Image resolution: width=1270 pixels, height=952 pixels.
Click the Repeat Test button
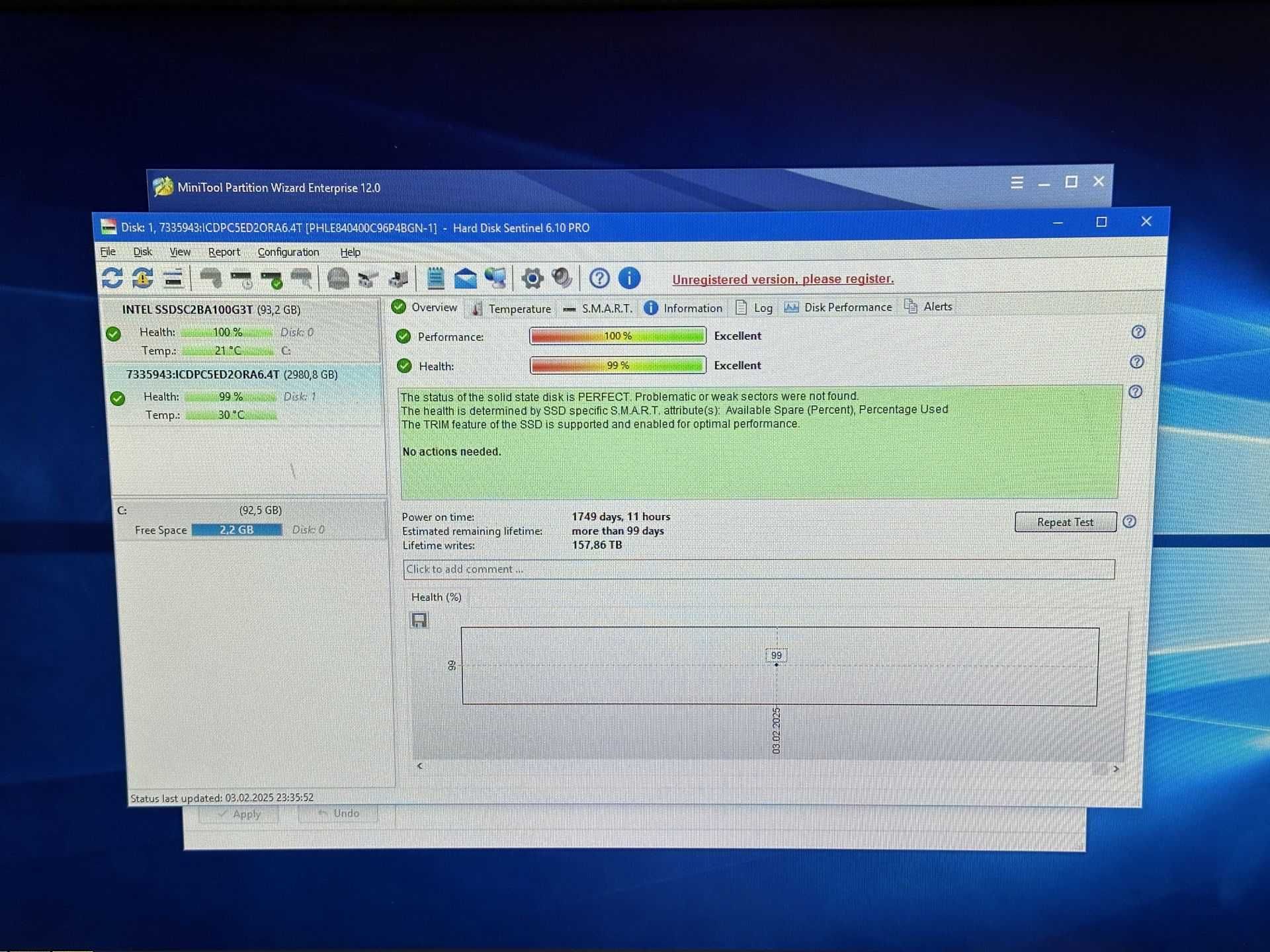[x=1065, y=522]
